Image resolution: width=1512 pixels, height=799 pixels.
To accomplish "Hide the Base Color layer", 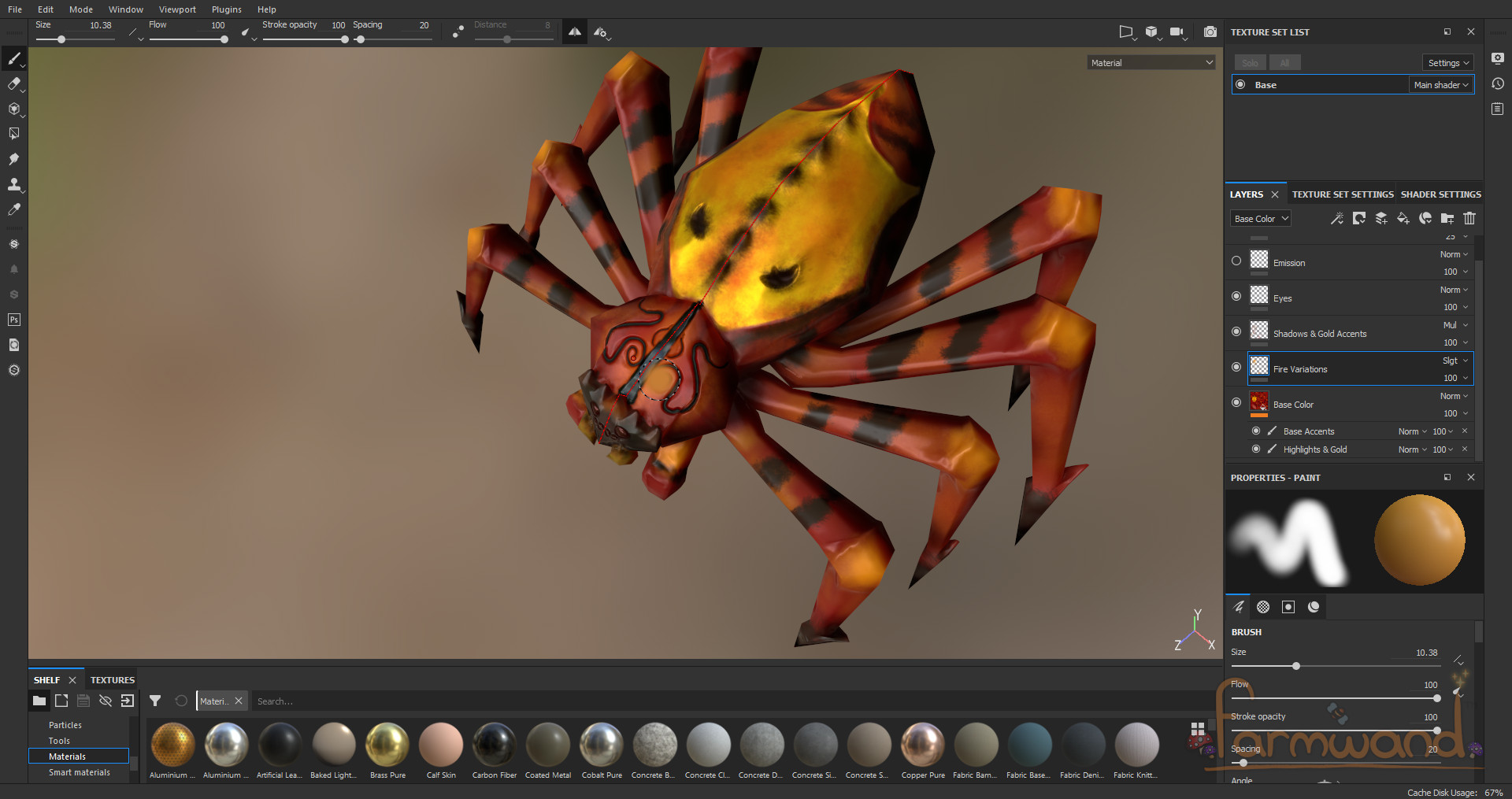I will click(1236, 402).
